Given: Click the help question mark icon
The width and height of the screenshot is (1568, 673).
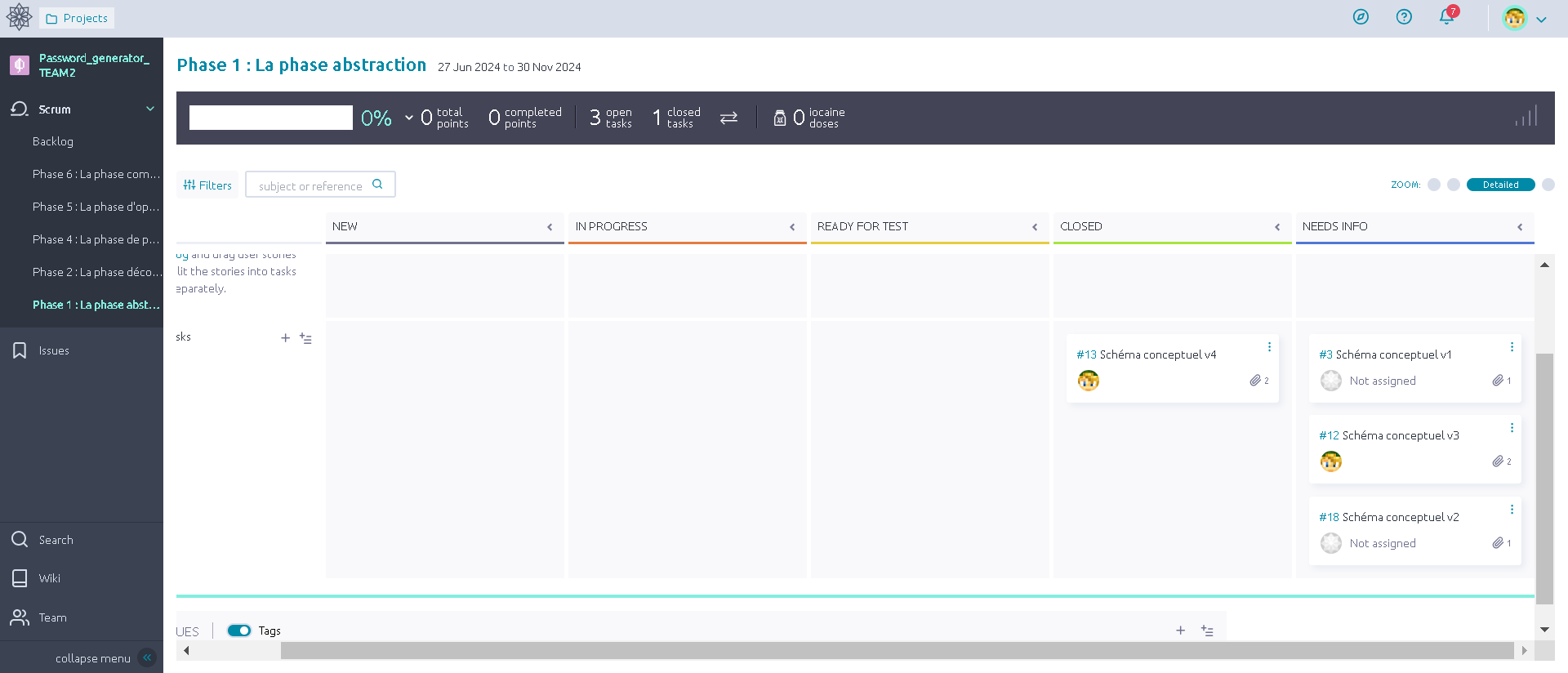Looking at the screenshot, I should pyautogui.click(x=1404, y=17).
